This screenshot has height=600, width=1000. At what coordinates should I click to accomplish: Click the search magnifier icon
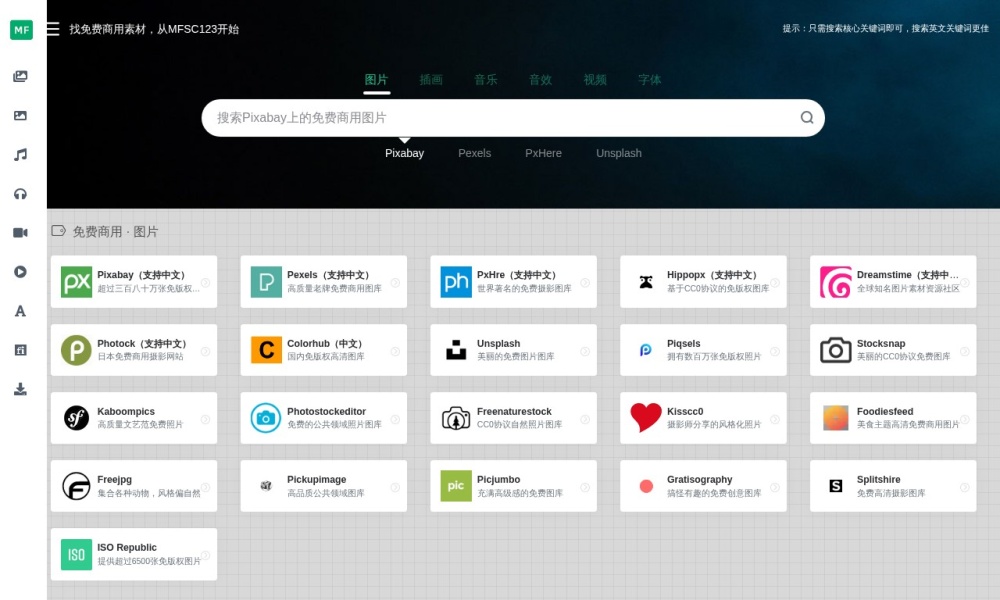coord(807,117)
